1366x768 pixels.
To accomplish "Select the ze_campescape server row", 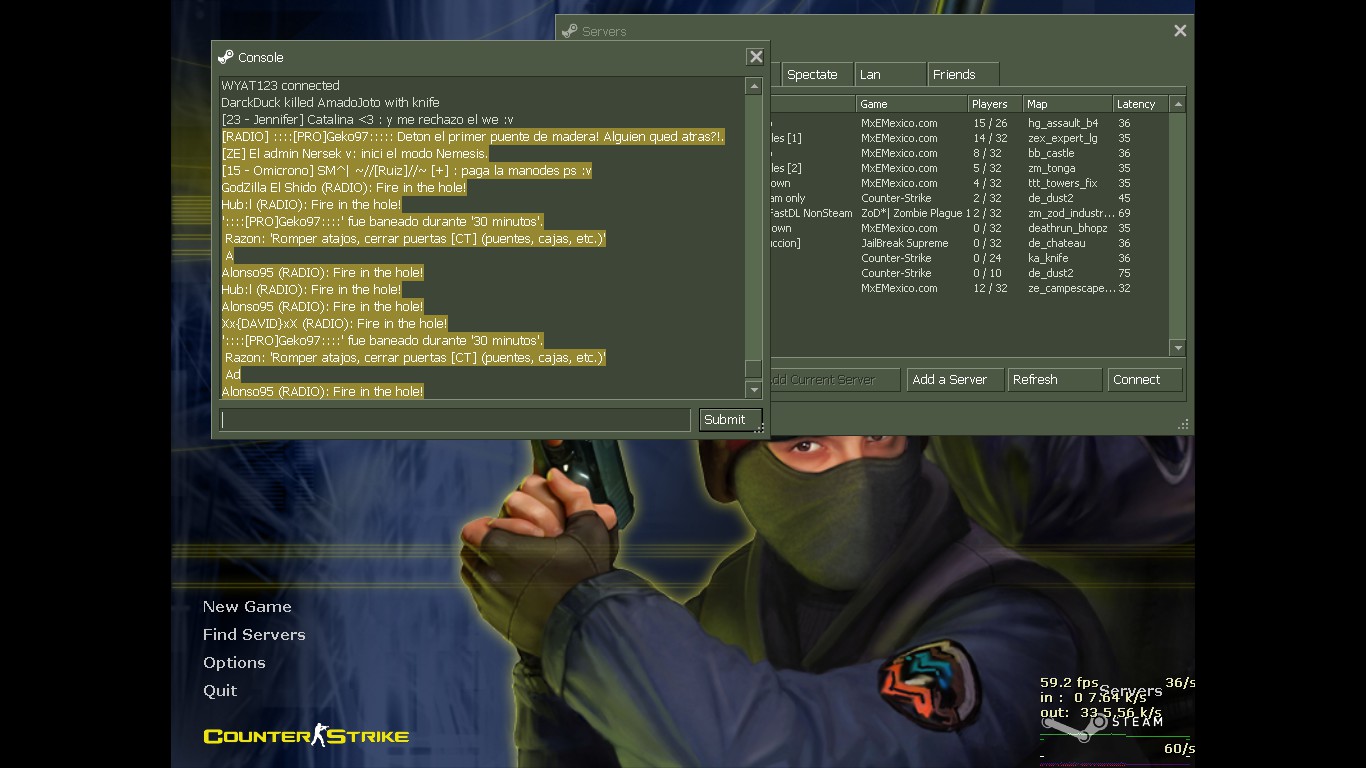I will click(x=968, y=288).
